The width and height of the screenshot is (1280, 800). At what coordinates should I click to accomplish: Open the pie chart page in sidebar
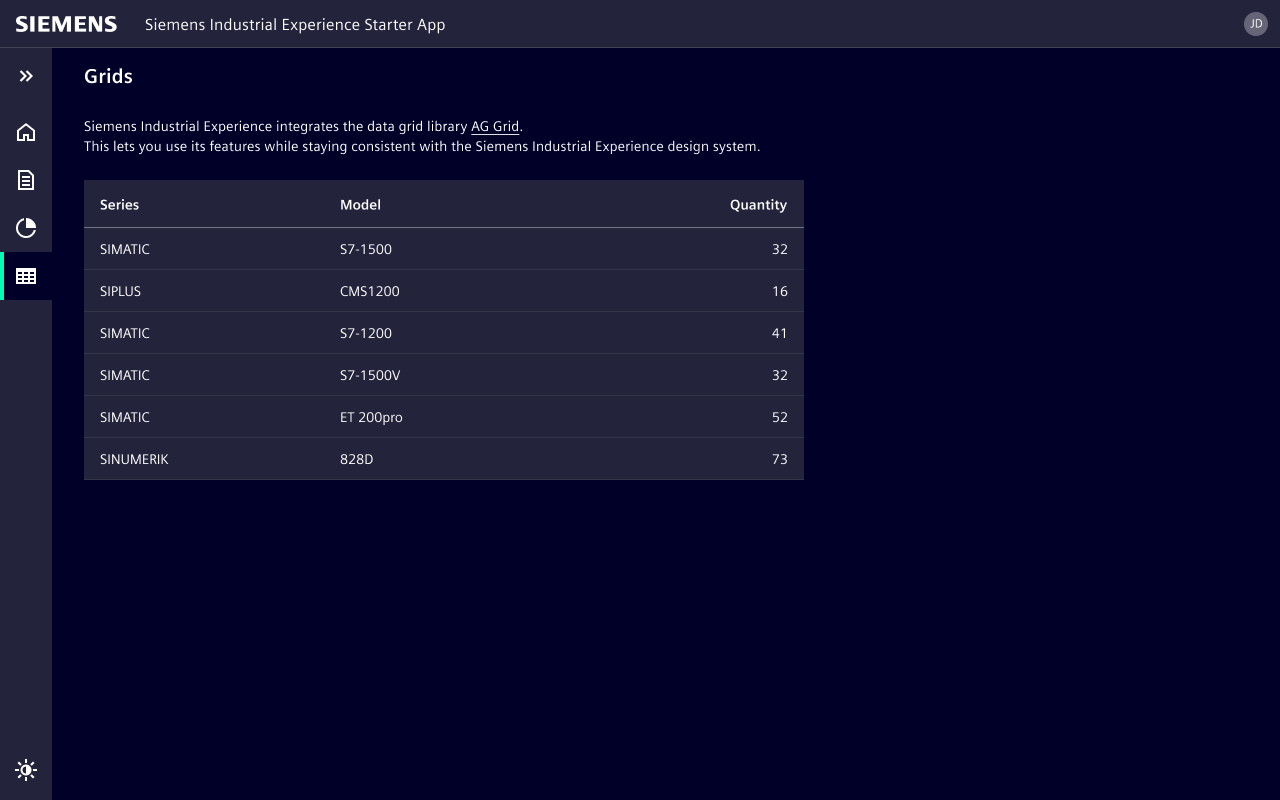(x=26, y=228)
